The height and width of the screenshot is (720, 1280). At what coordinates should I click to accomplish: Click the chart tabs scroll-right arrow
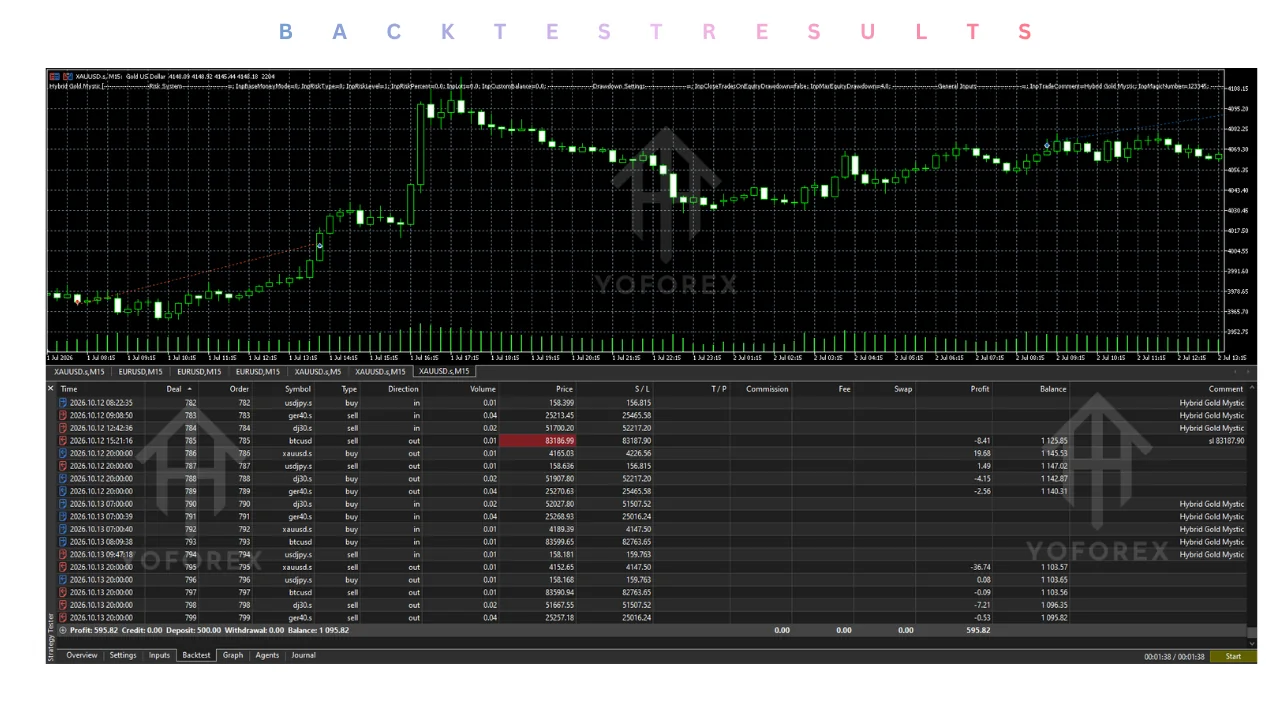point(1249,372)
